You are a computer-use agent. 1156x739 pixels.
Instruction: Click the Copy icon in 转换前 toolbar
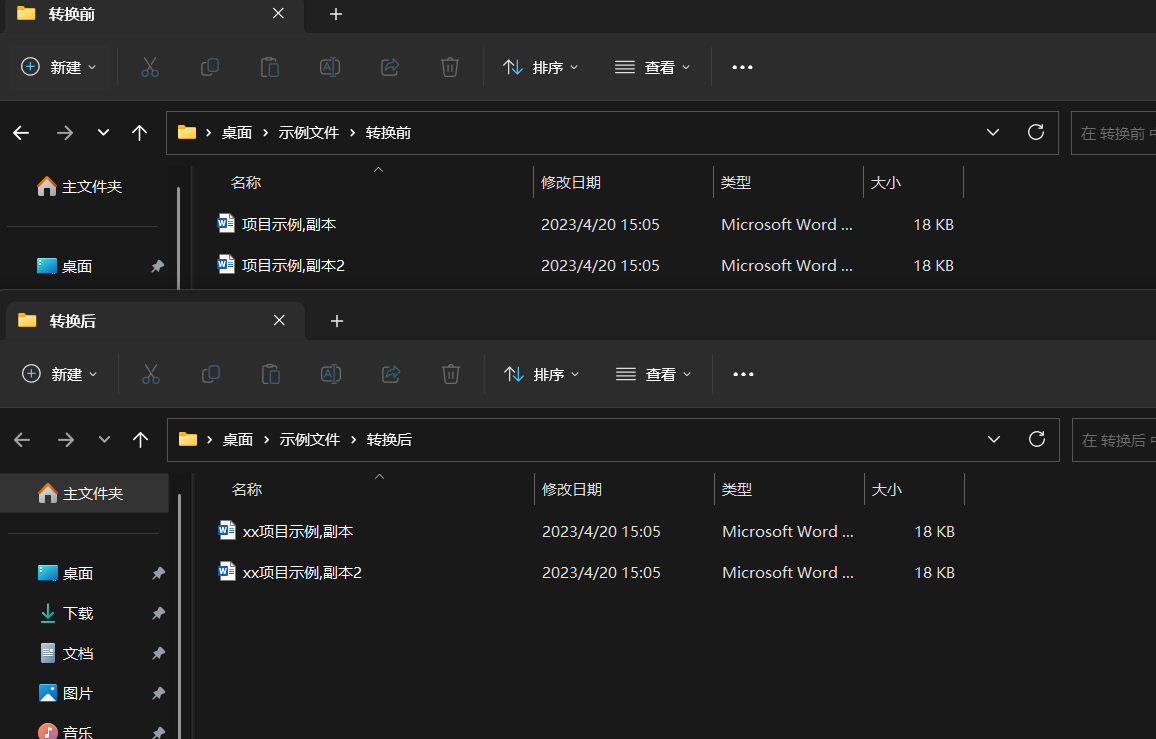pyautogui.click(x=209, y=67)
